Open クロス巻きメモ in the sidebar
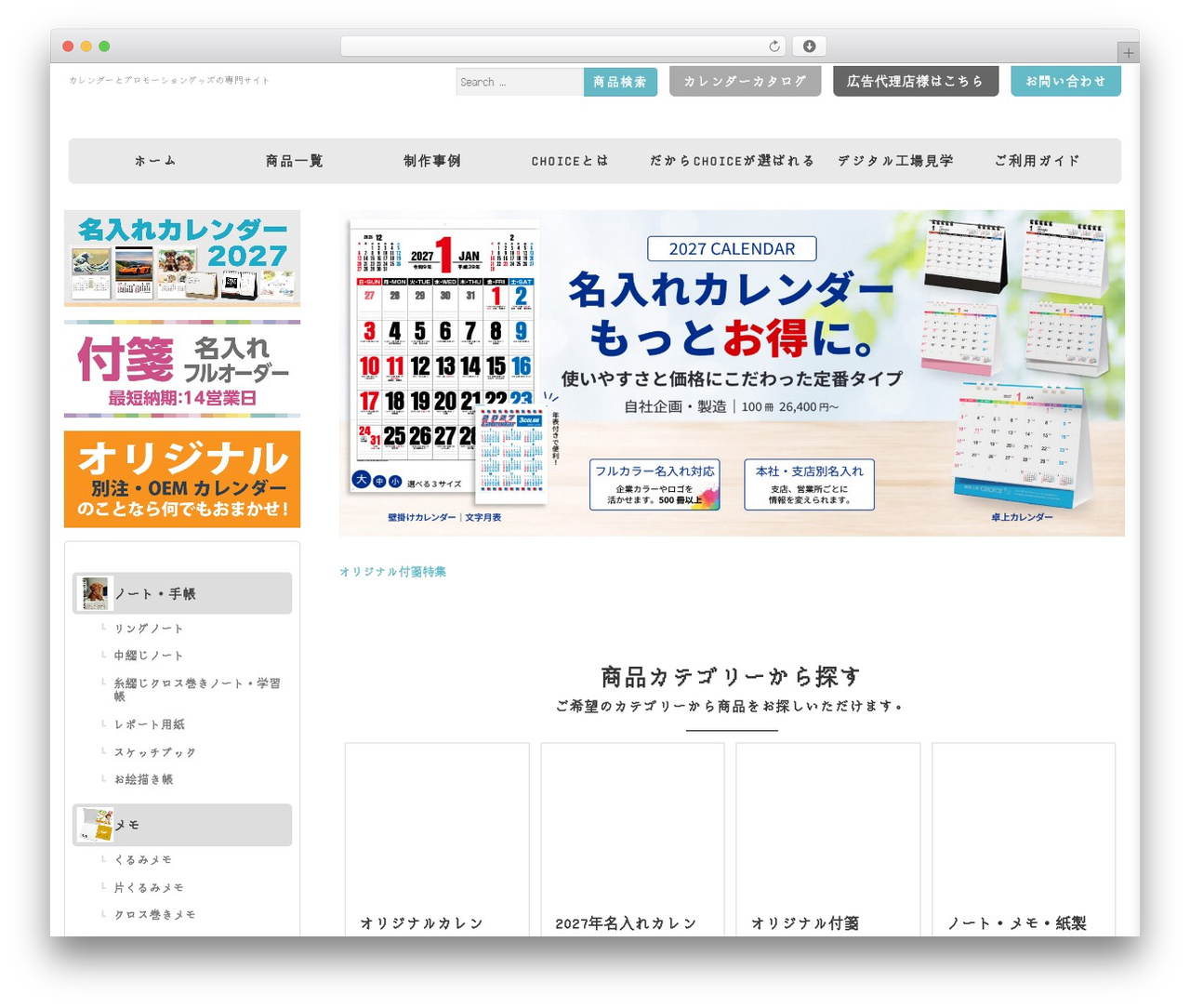Viewport: 1190px width, 1008px height. [x=154, y=915]
